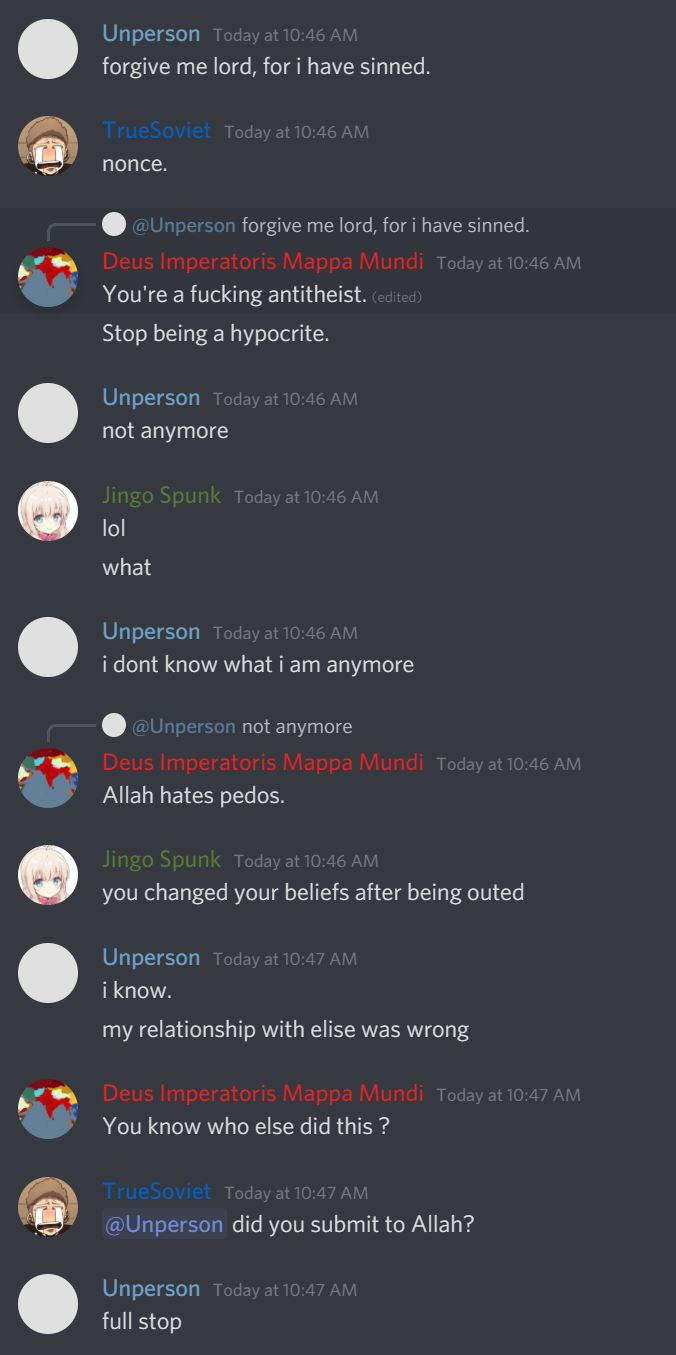Click small reply avatar before 'forgive me lord' quote
Viewport: 676px width, 1355px height.
click(x=114, y=225)
